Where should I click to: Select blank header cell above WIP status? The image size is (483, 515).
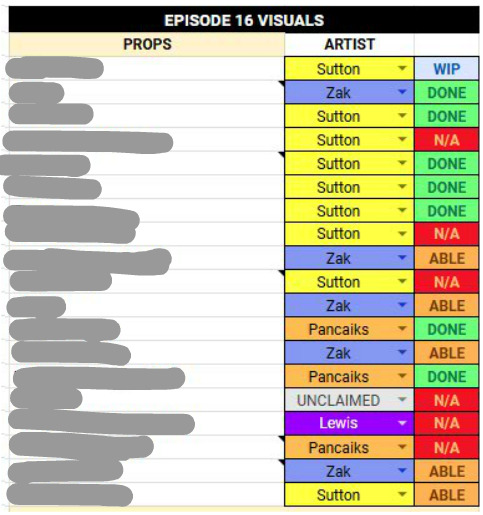pyautogui.click(x=447, y=44)
